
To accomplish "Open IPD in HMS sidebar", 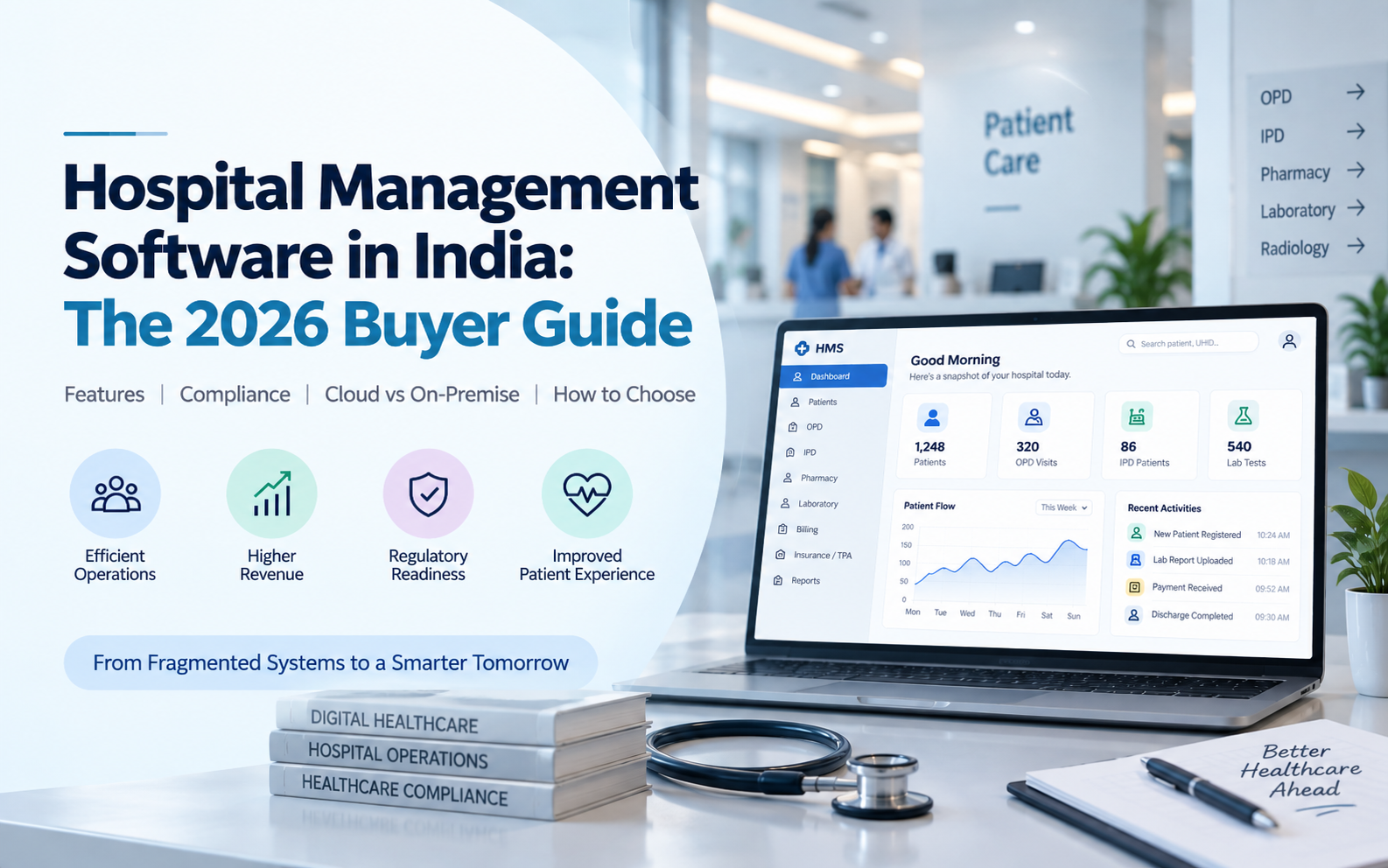I will [x=801, y=452].
